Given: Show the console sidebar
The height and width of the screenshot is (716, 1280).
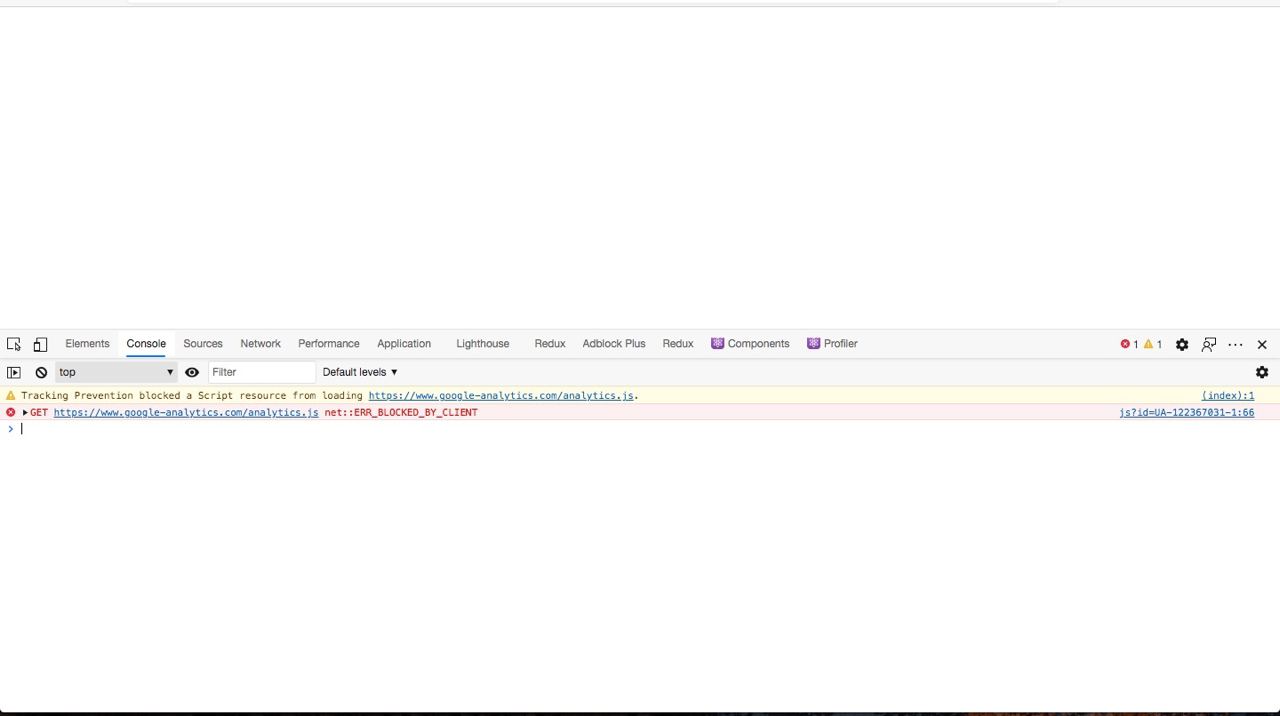Looking at the screenshot, I should (x=14, y=372).
